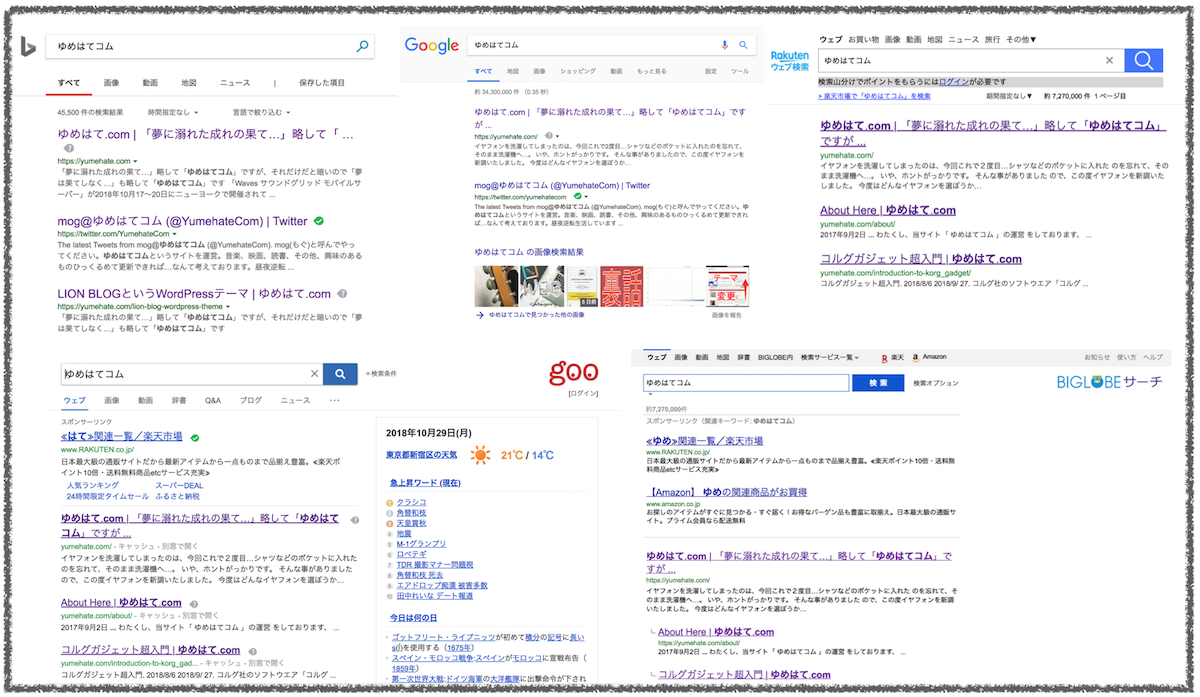
Task: Click goo's [ログイン] link
Action: (583, 395)
